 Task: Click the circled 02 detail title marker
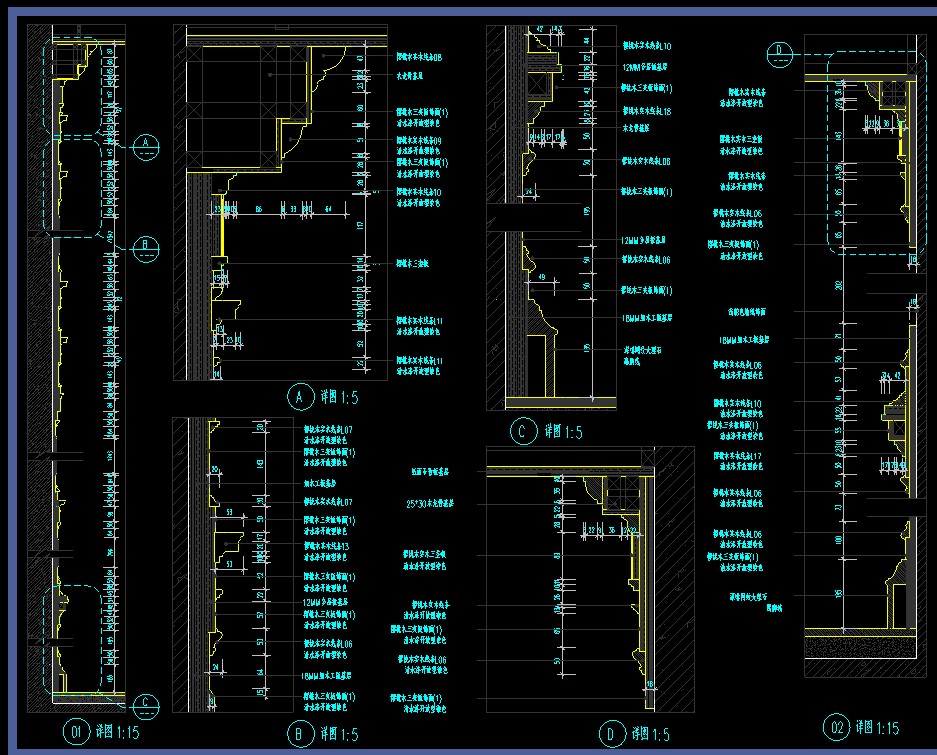click(x=835, y=727)
